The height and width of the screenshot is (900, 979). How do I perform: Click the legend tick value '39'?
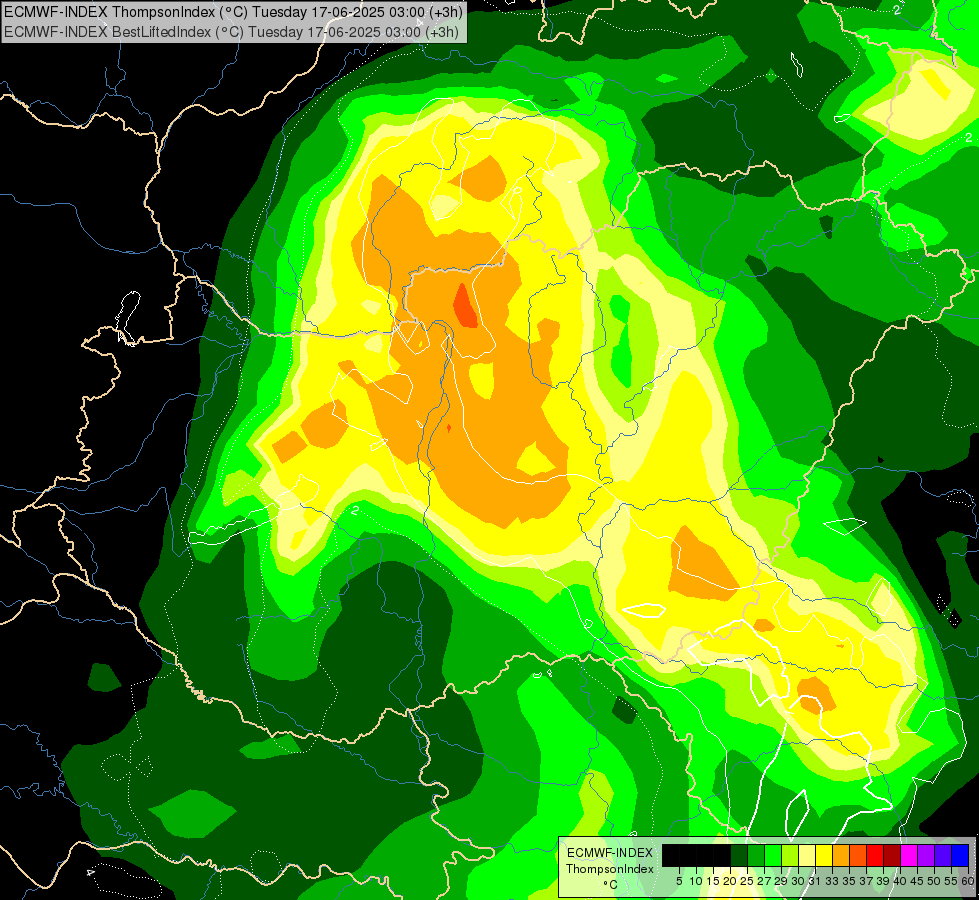pyautogui.click(x=883, y=881)
